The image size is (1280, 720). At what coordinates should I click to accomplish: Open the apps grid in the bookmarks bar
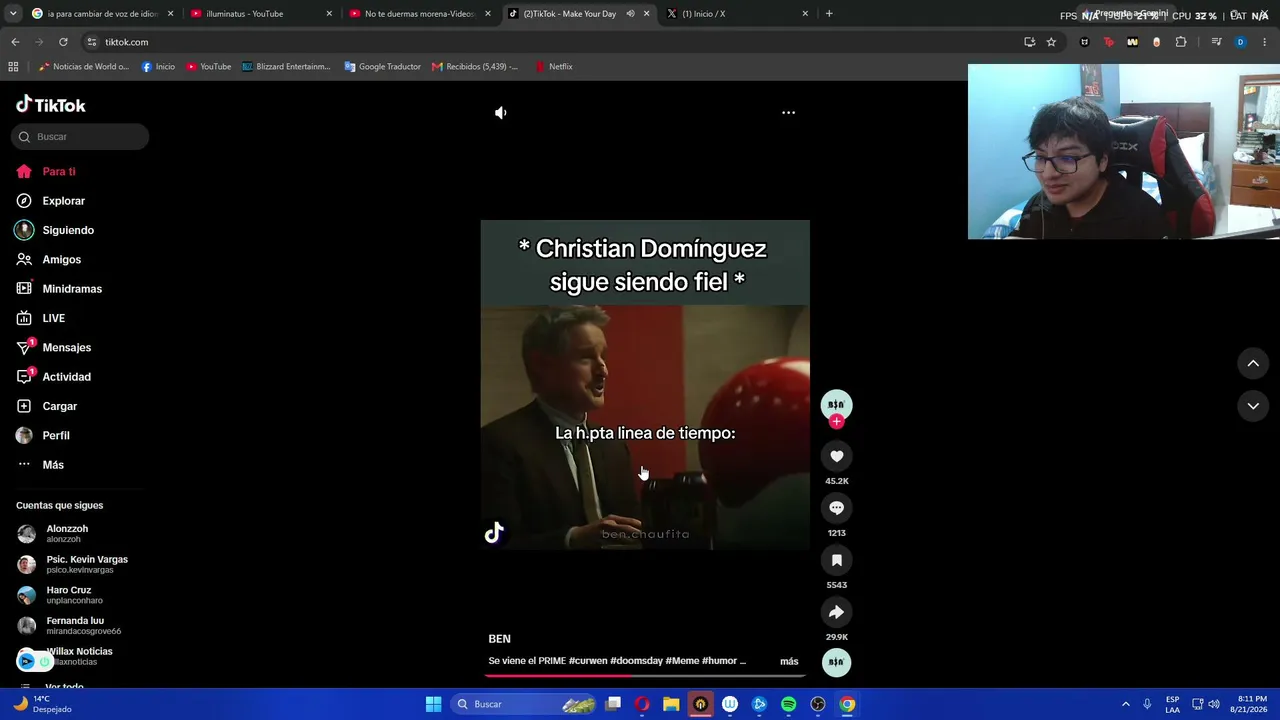point(13,67)
